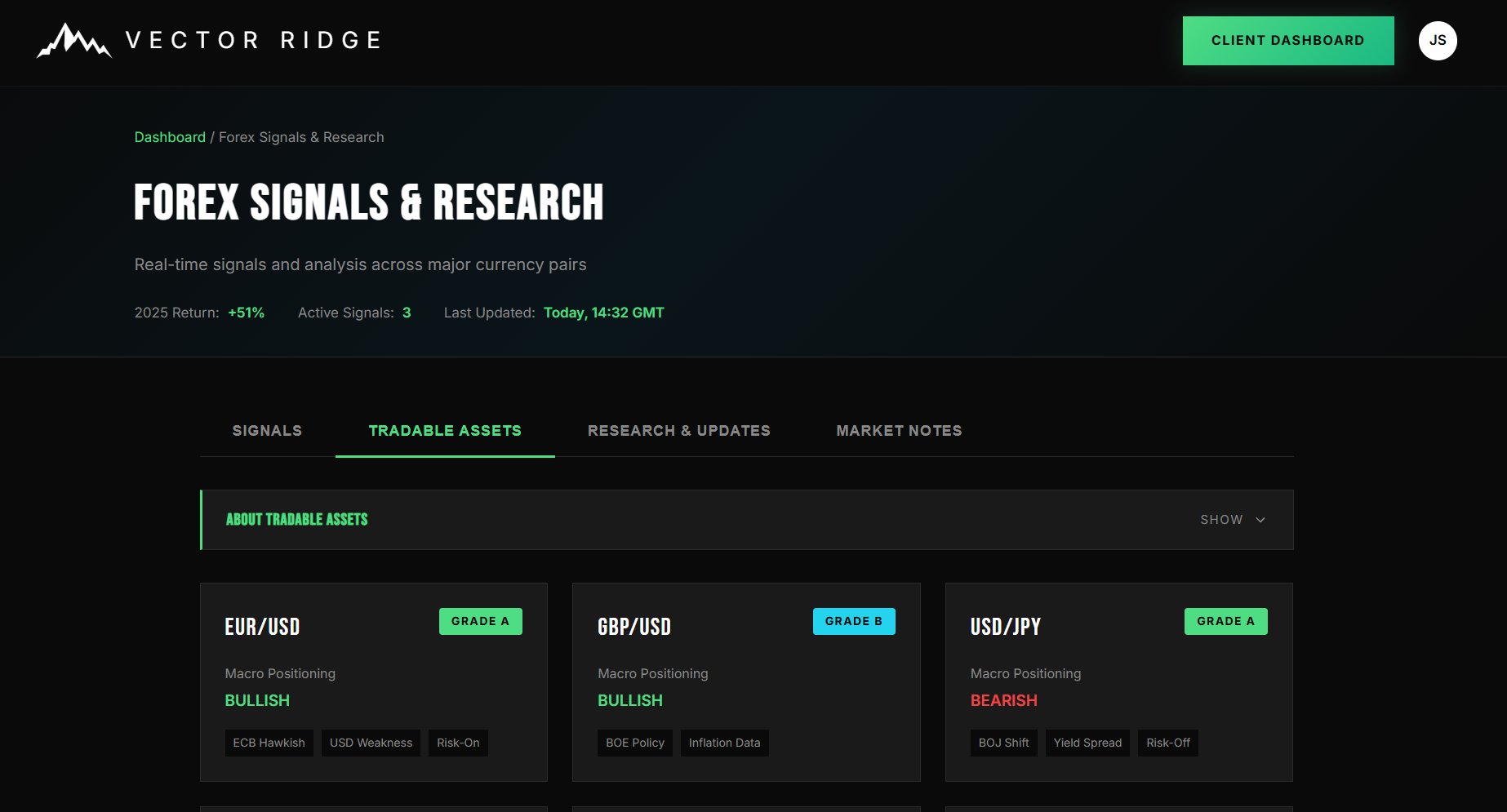Select the BOE Policy tag on GBP/USD
Screen dimensions: 1507x812
point(634,743)
